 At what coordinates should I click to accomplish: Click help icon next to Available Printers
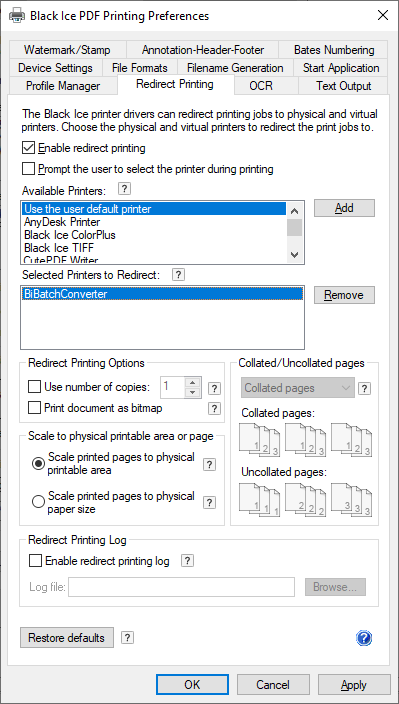coord(125,189)
